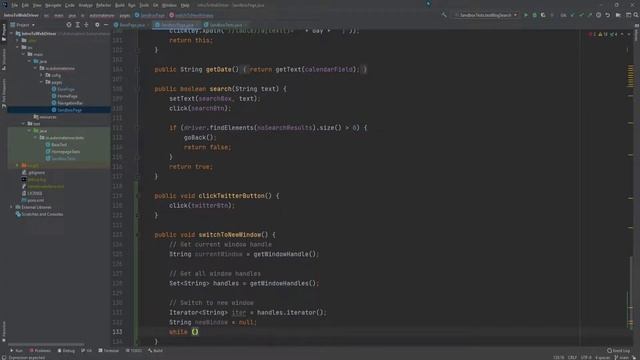The width and height of the screenshot is (640, 360).
Task: Click the green Run button in toolbar
Action: pyautogui.click(x=526, y=15)
